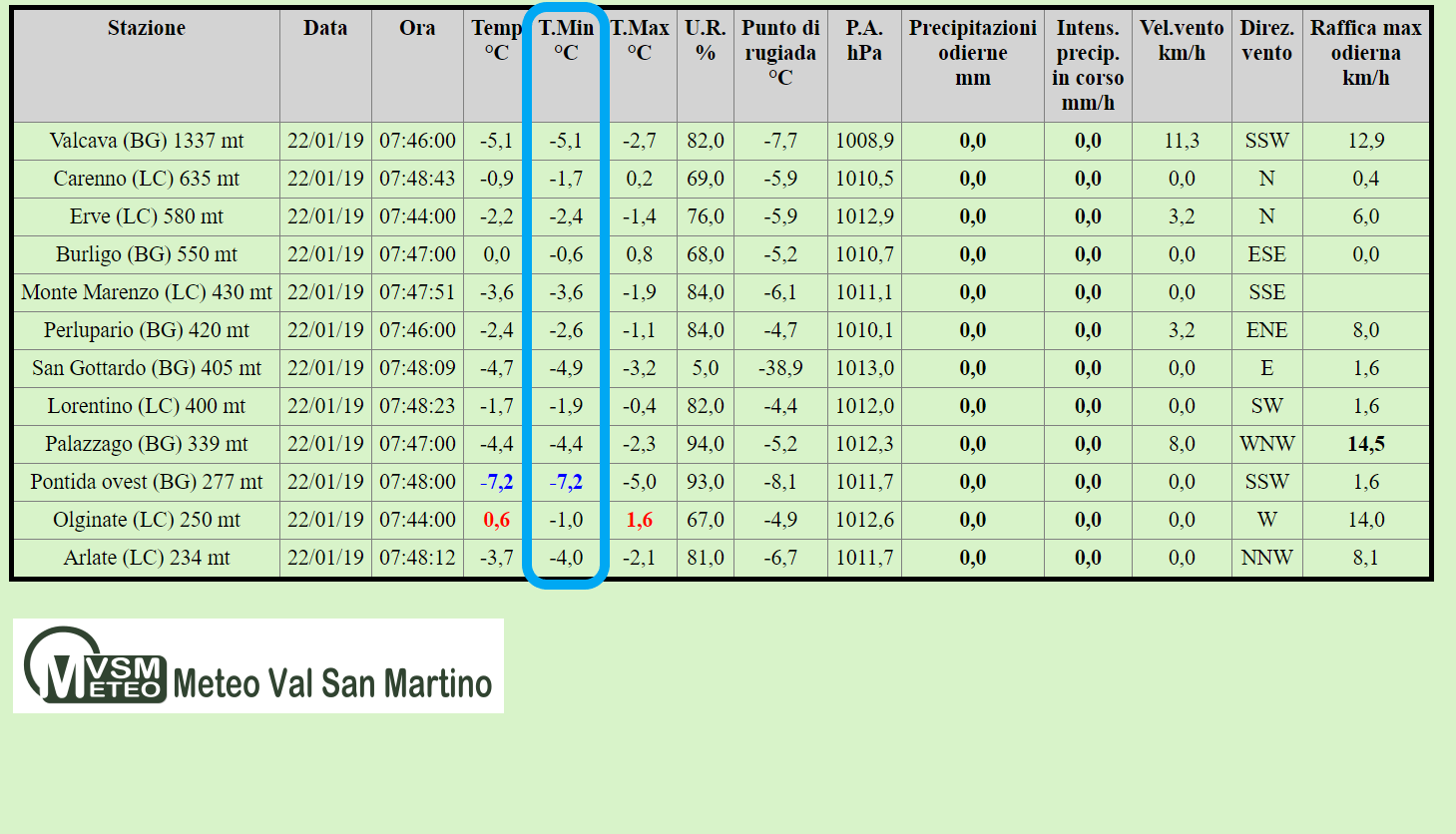Open the Erve (LC) 580 mt row
This screenshot has width=1456, height=834.
tap(147, 216)
